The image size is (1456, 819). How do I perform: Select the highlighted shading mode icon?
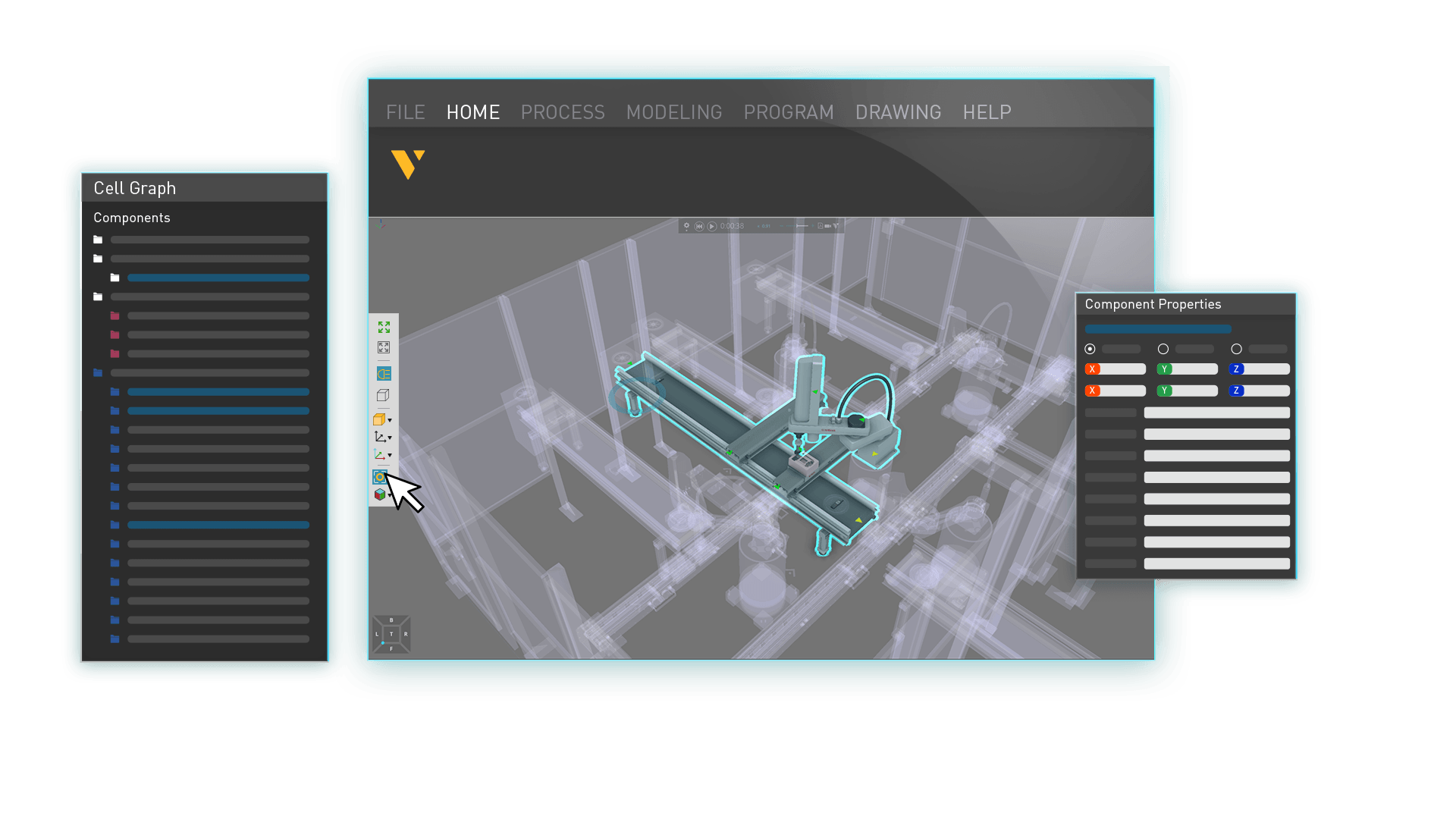click(x=384, y=373)
